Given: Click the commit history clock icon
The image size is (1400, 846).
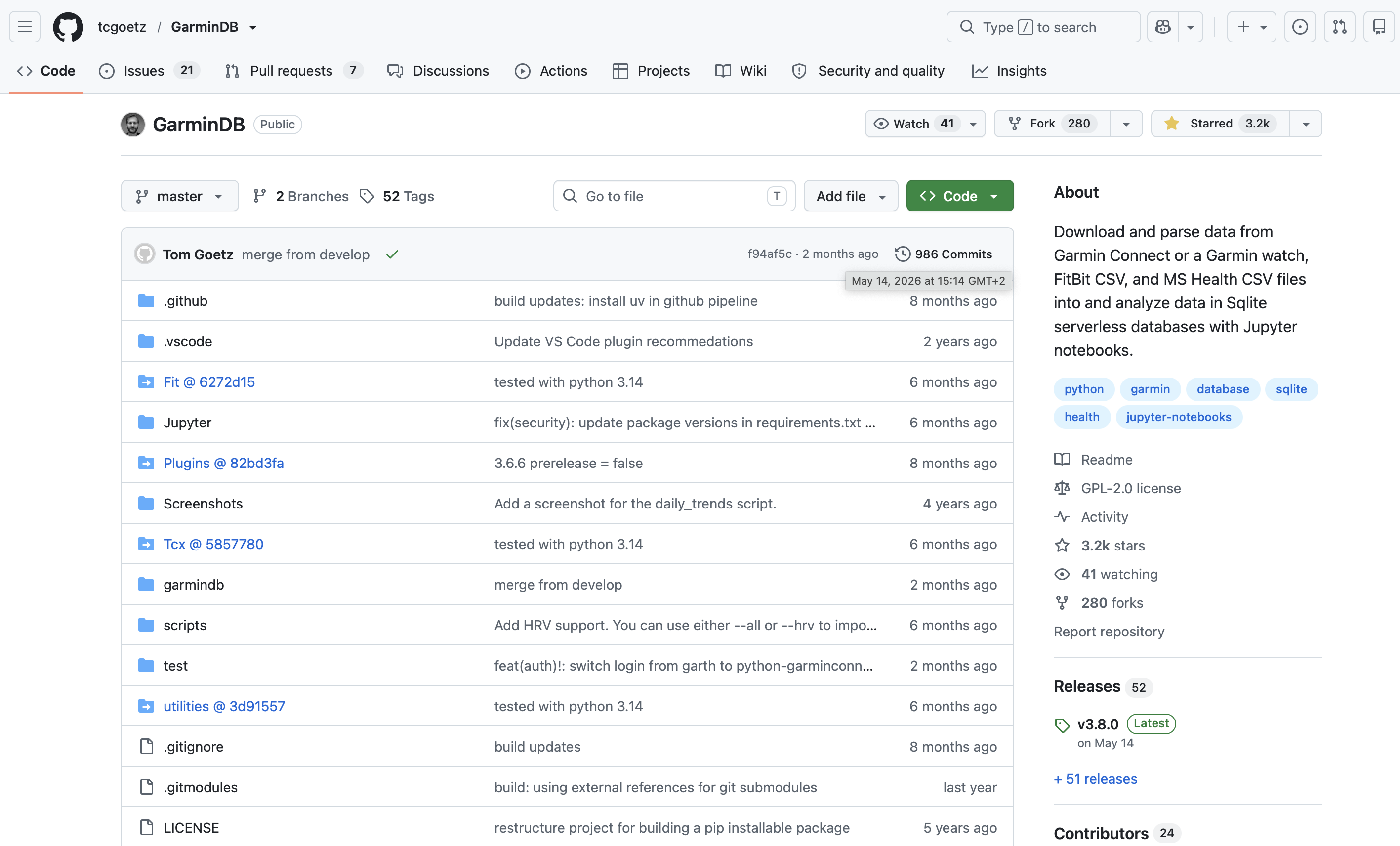Looking at the screenshot, I should pyautogui.click(x=902, y=254).
